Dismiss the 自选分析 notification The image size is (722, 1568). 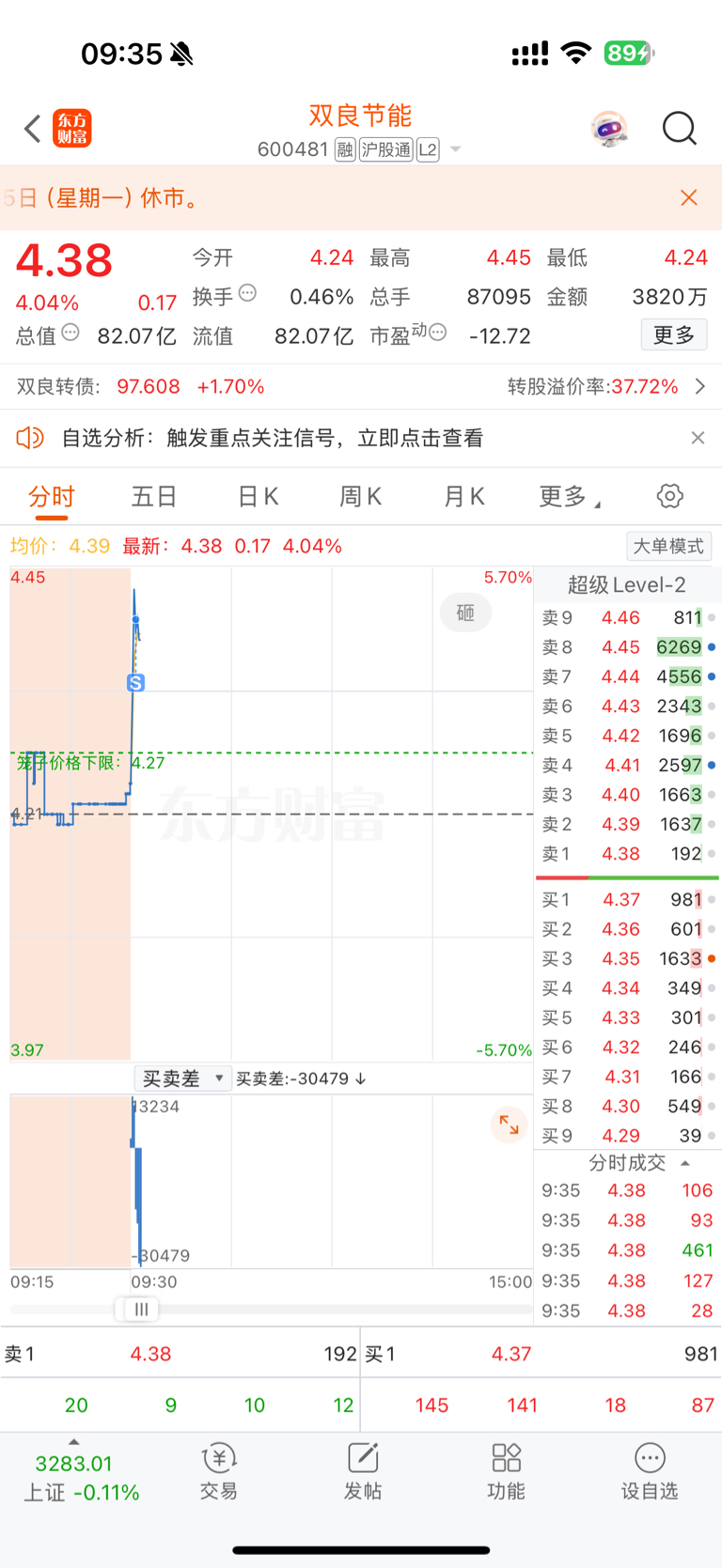(x=698, y=438)
